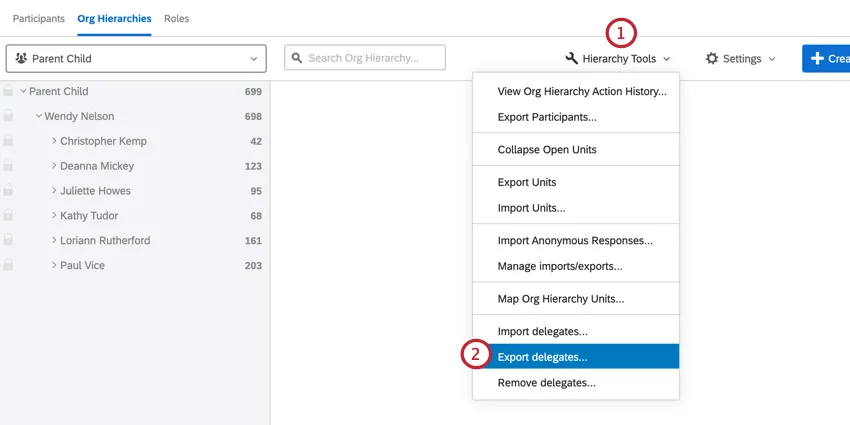Click the lock icon beside Kathy Tudor
Screen dimensions: 850x425
click(x=8, y=216)
